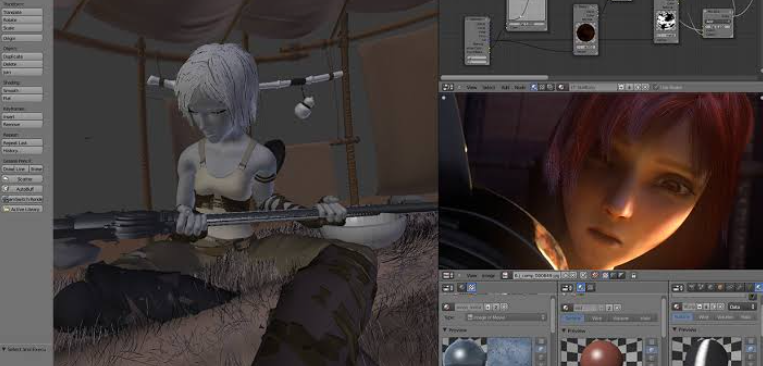Switch to Volume tab in middle panel
Viewport: 763px width, 366px height.
tap(620, 318)
